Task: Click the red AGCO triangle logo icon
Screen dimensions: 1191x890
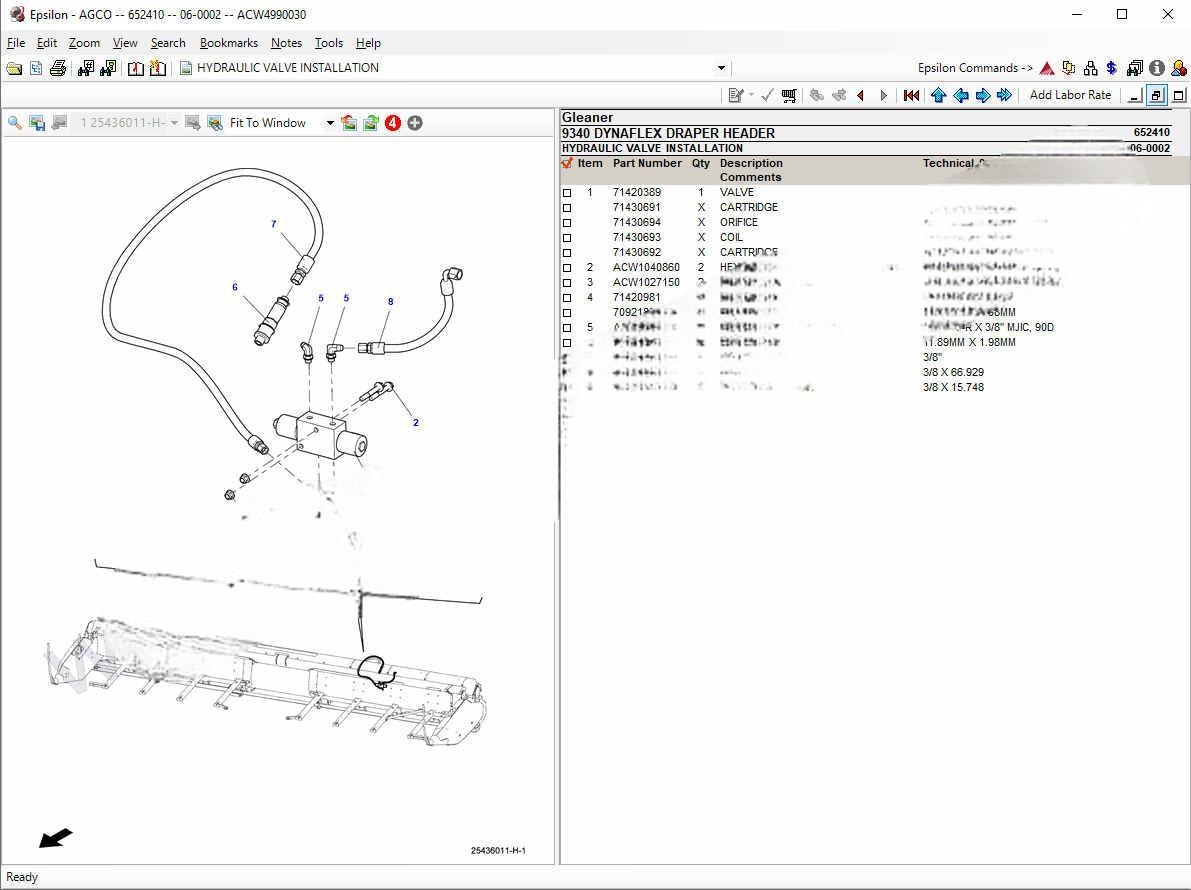Action: point(1047,68)
